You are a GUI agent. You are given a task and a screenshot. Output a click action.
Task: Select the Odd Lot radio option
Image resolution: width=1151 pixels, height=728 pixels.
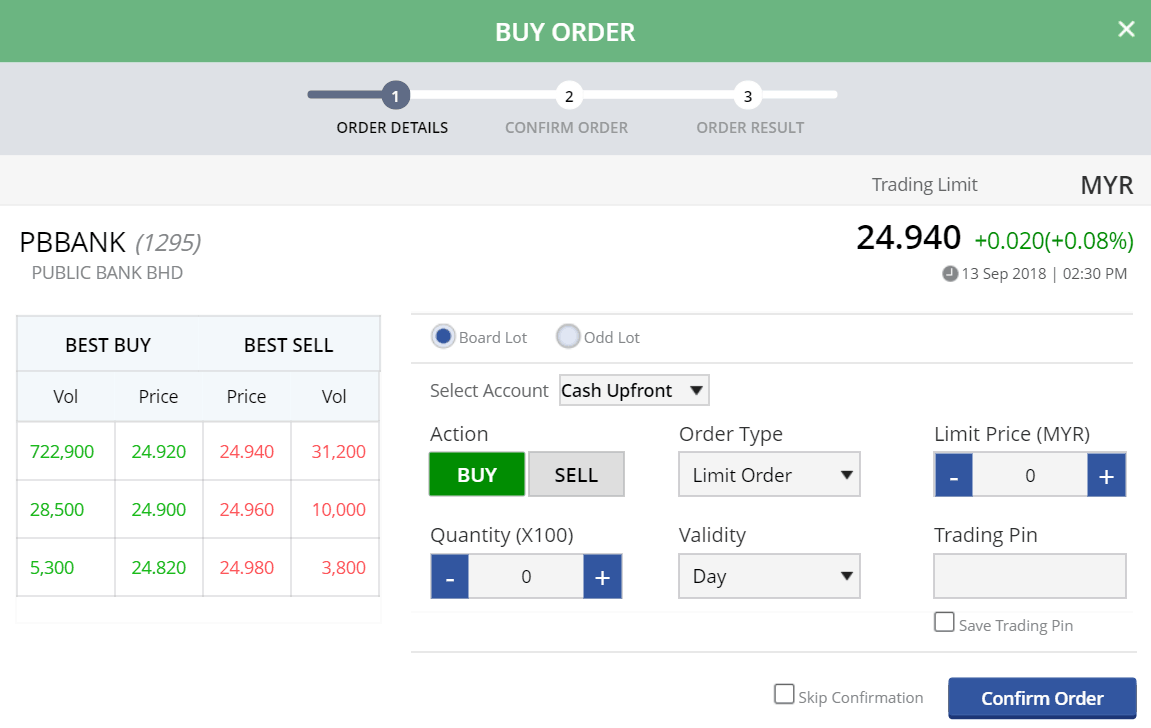(x=567, y=337)
